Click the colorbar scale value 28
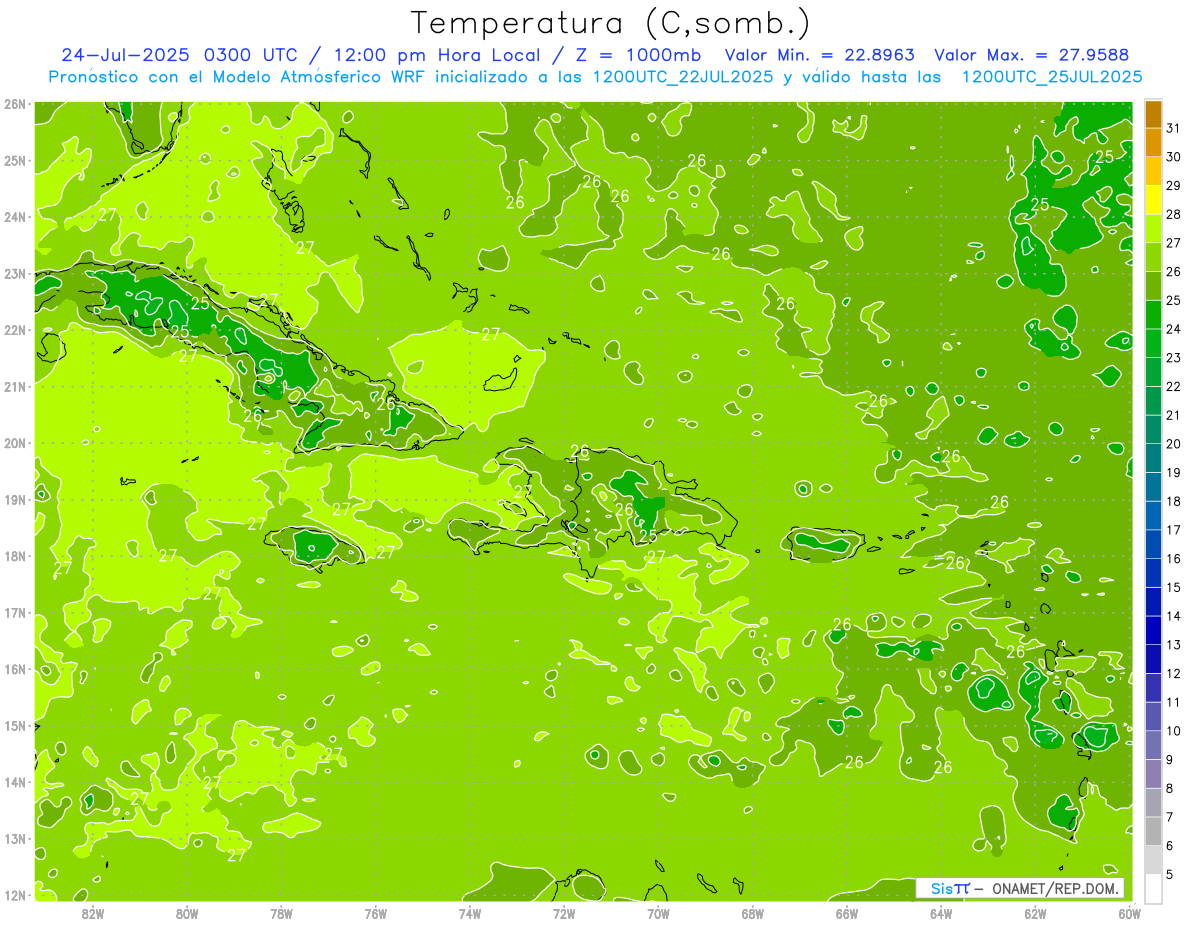1200x927 pixels. tap(1174, 214)
